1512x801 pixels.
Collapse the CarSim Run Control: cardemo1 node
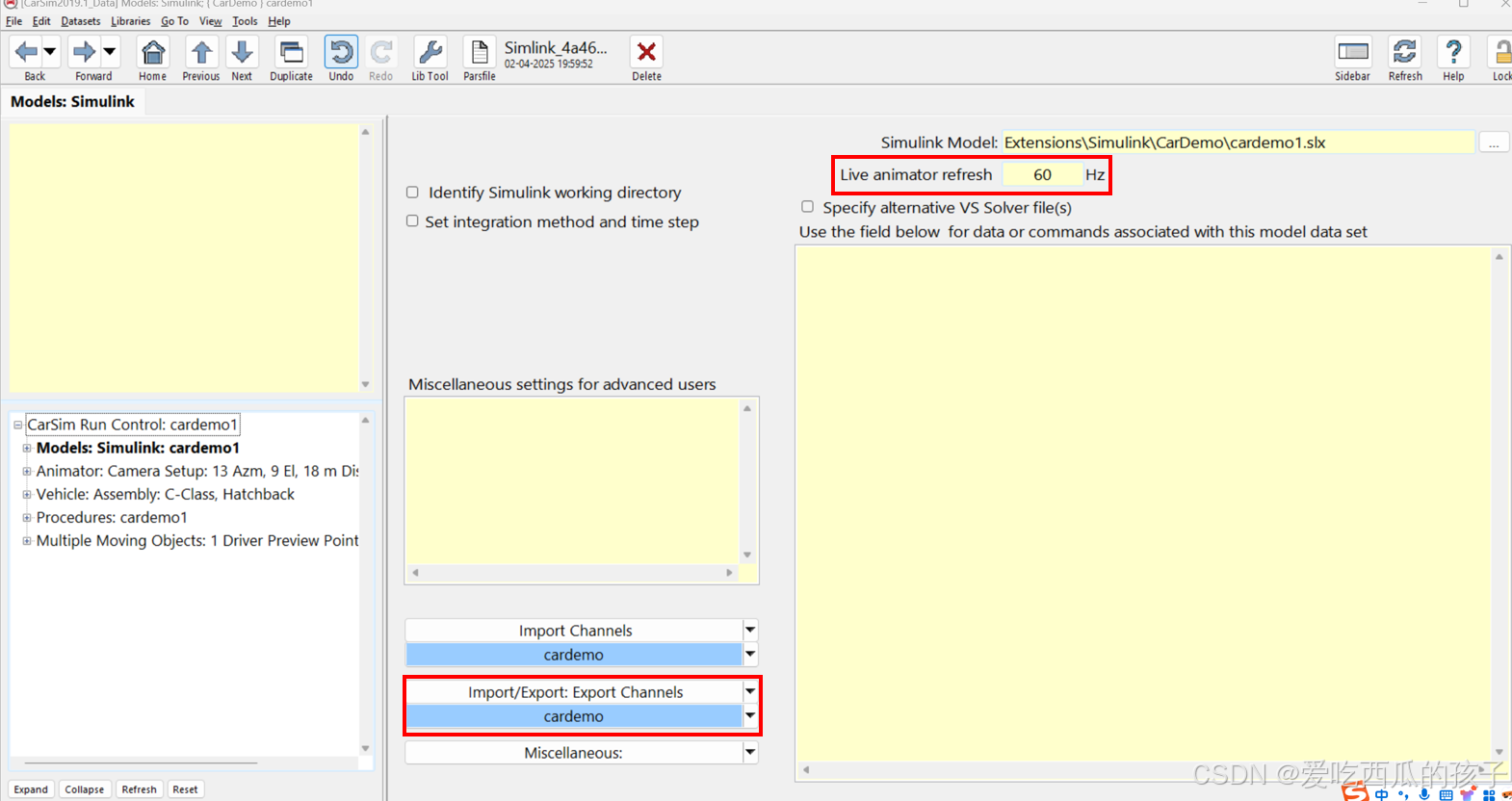tap(17, 425)
